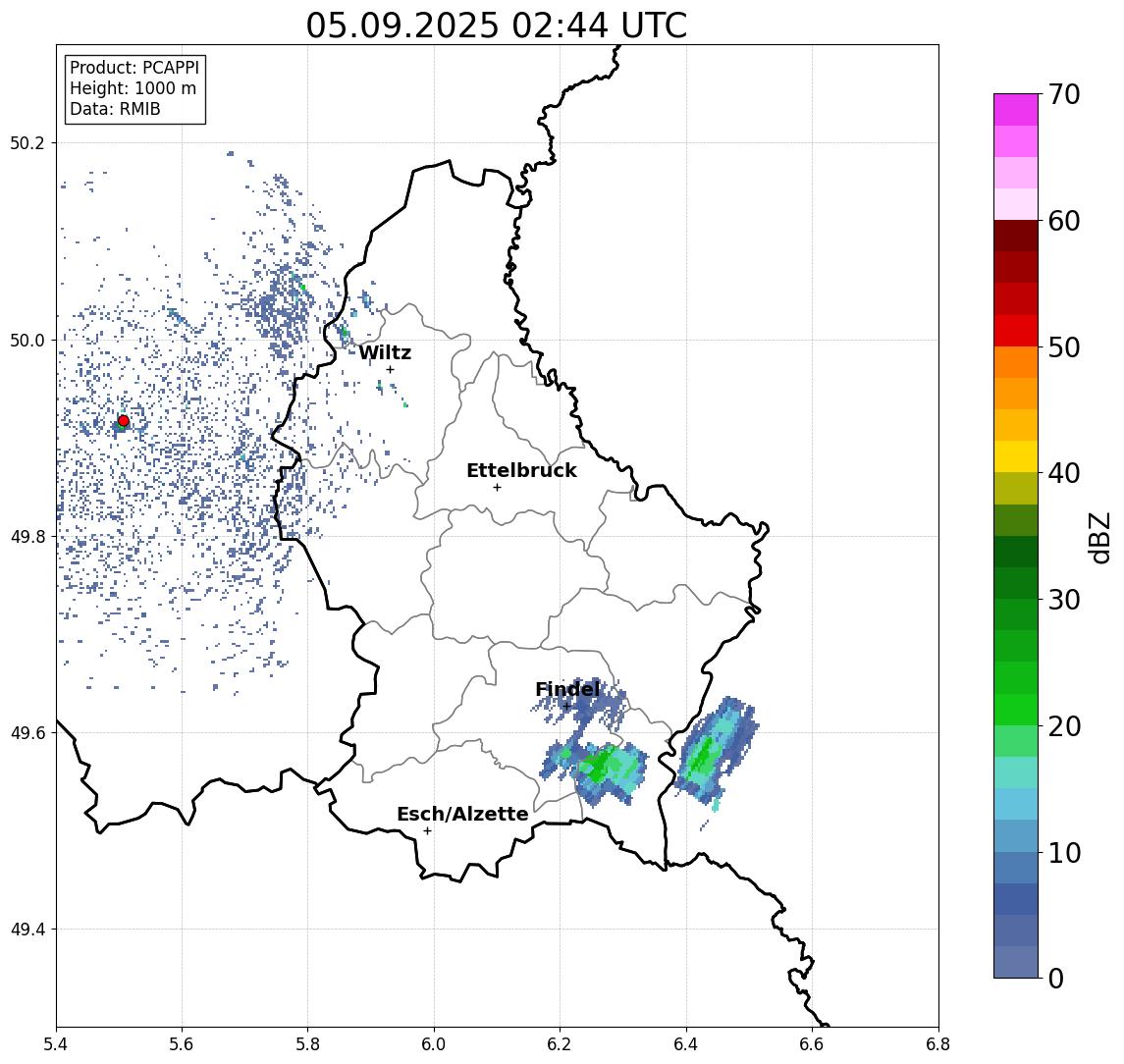Image resolution: width=1124 pixels, height=1064 pixels.
Task: Click the colorbar tick label 20
Action: 1064,726
